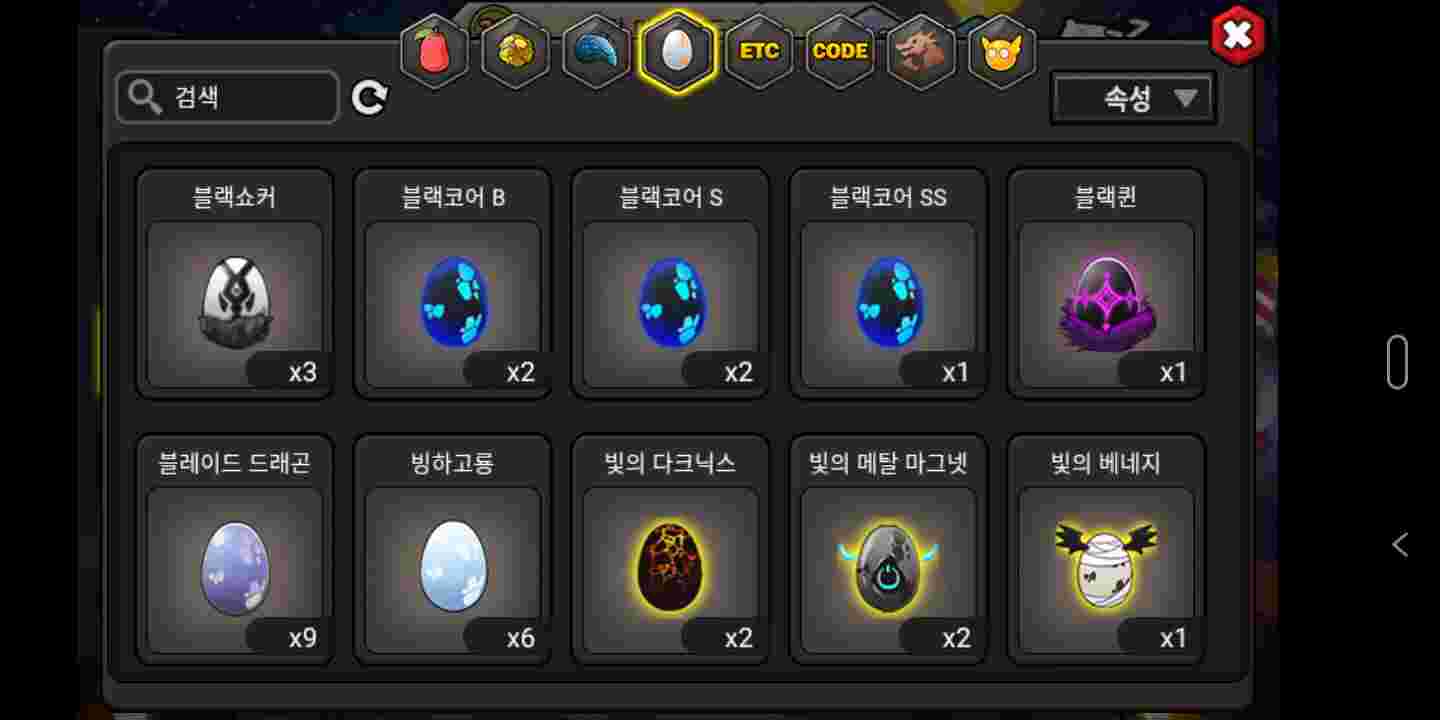Click the 검색 search input field
This screenshot has height=720, width=1440.
point(228,97)
